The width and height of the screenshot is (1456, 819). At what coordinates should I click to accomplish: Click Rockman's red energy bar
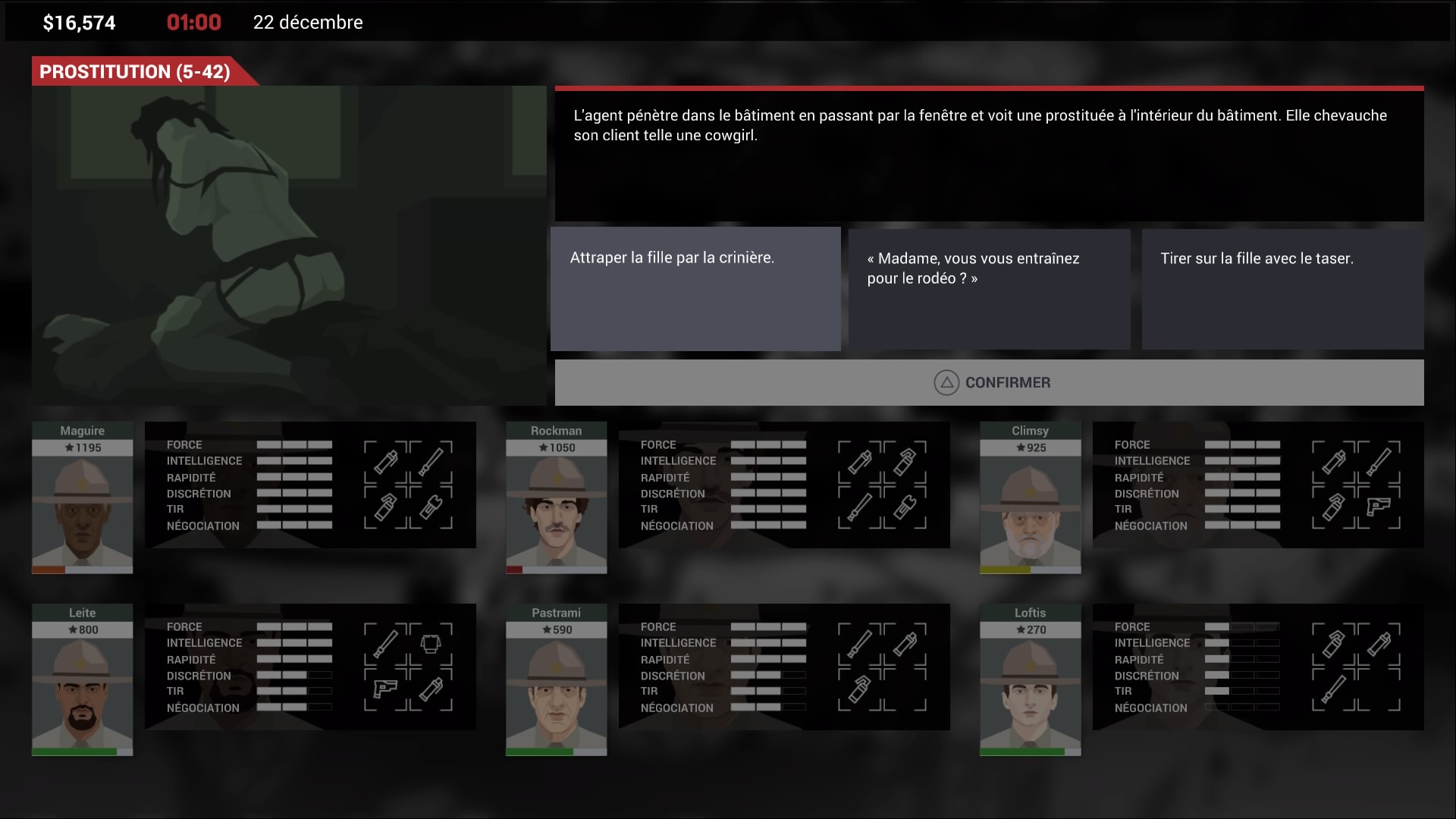[514, 570]
